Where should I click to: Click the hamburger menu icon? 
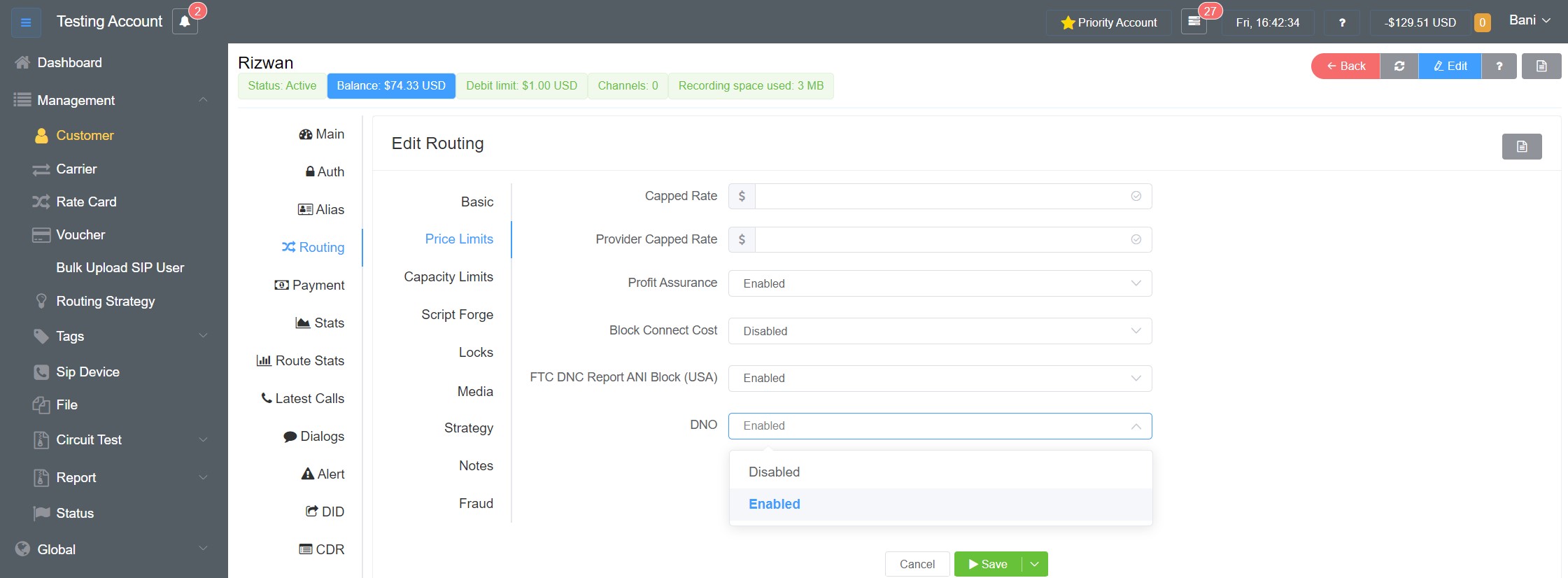click(26, 22)
